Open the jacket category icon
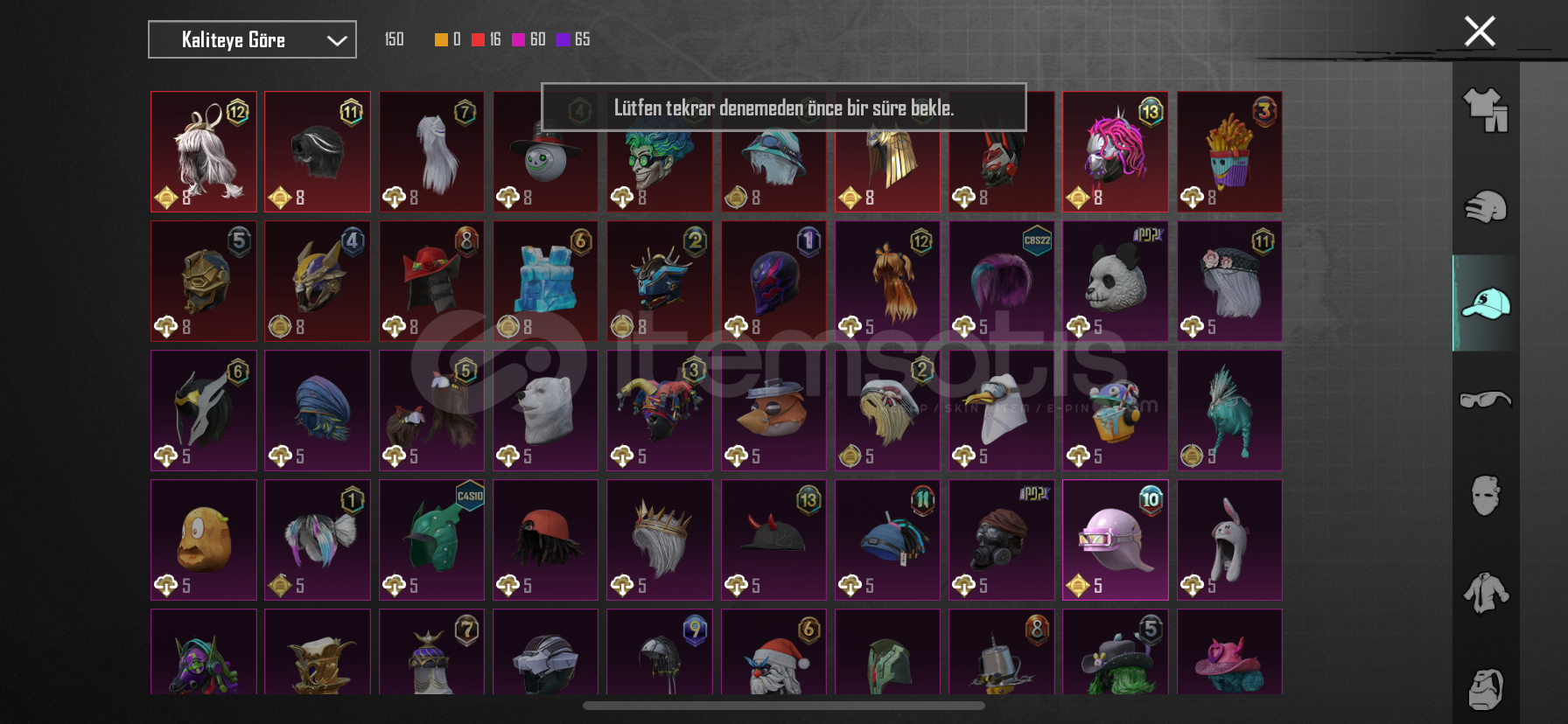Image resolution: width=1568 pixels, height=724 pixels. pos(1486,593)
